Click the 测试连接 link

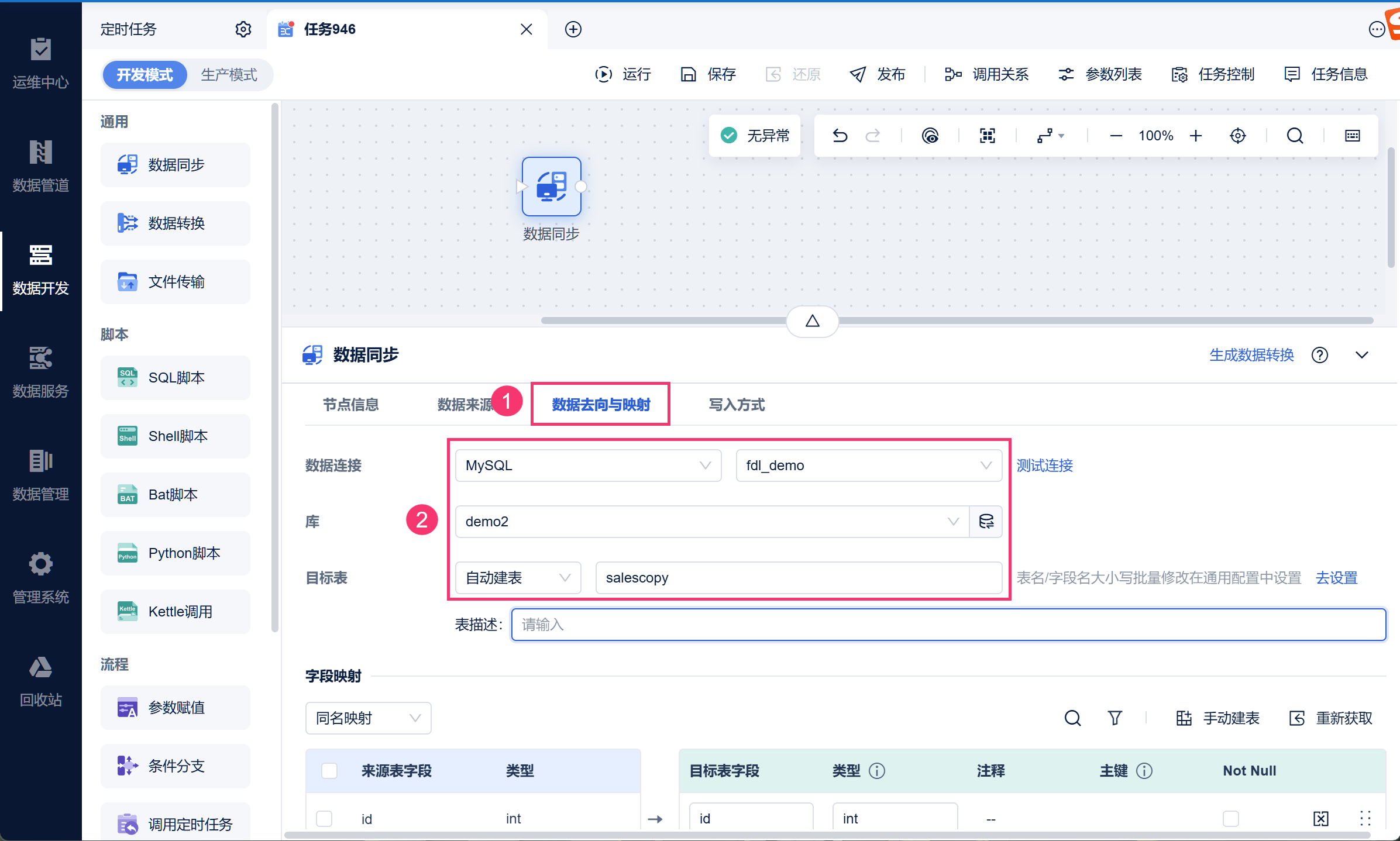click(1044, 466)
